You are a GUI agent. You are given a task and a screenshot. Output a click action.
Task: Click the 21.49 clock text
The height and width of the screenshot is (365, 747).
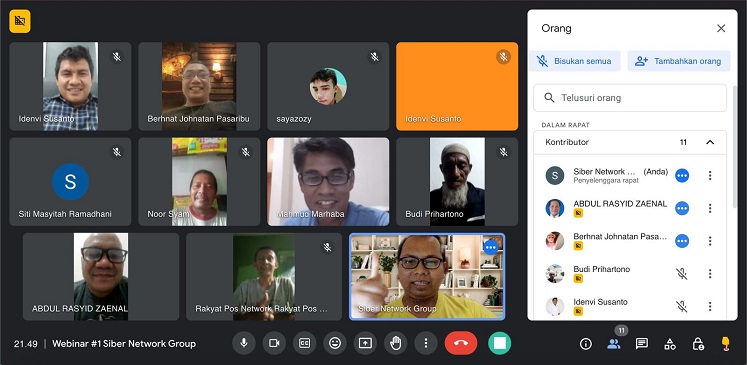click(x=26, y=344)
